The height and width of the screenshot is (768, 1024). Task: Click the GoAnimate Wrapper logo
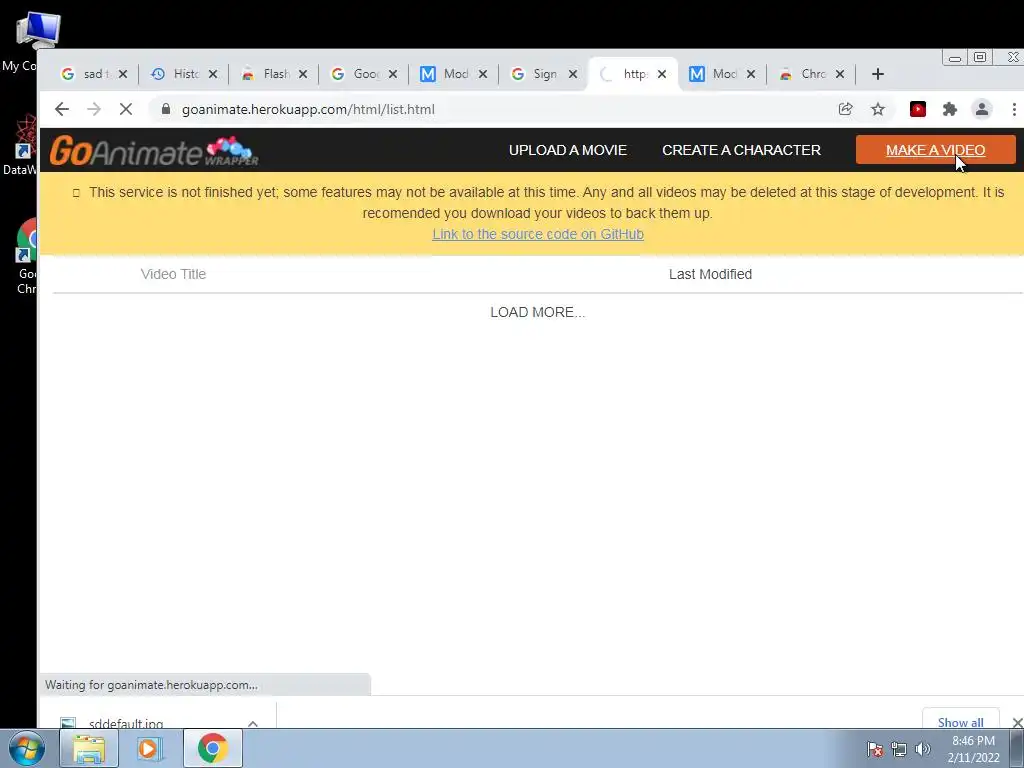point(154,151)
